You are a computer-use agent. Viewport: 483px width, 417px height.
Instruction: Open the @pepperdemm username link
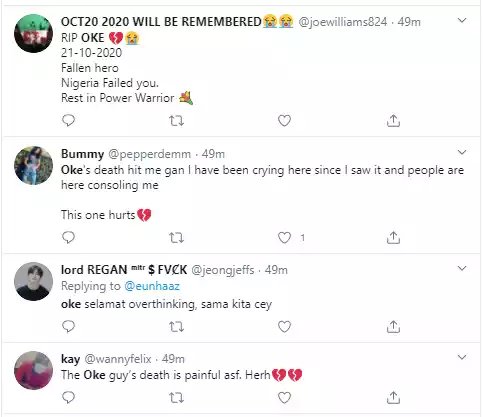coord(149,154)
